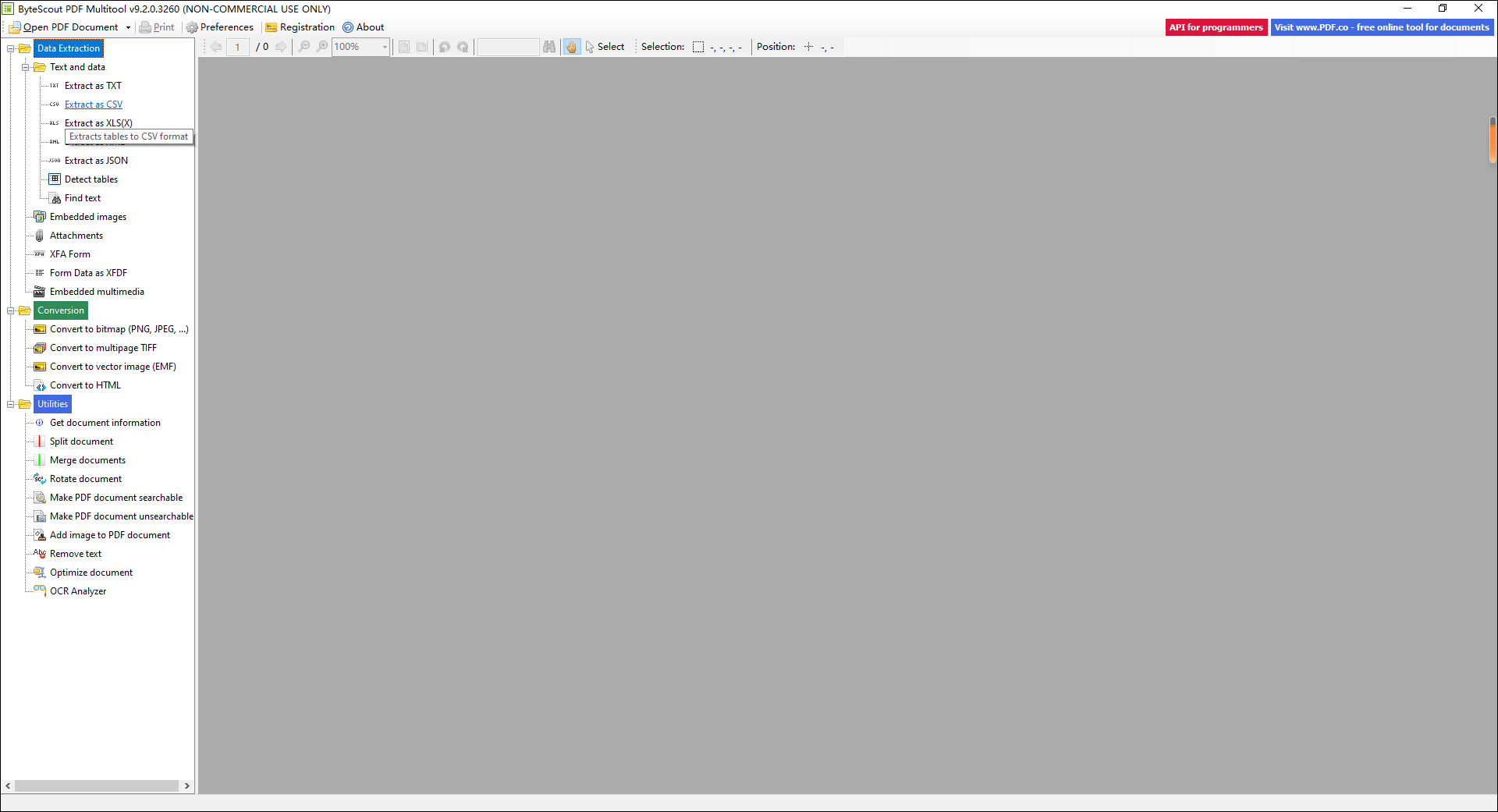This screenshot has width=1498, height=812.
Task: Open dropdown arrow beside Open PDF Document
Action: 128,27
